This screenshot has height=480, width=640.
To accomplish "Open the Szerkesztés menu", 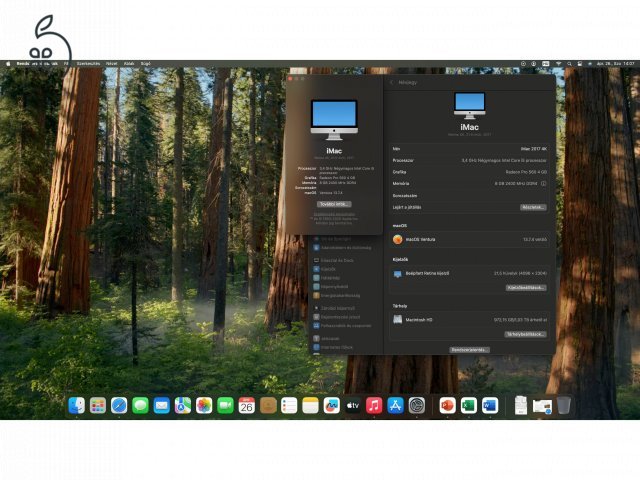I will point(88,64).
